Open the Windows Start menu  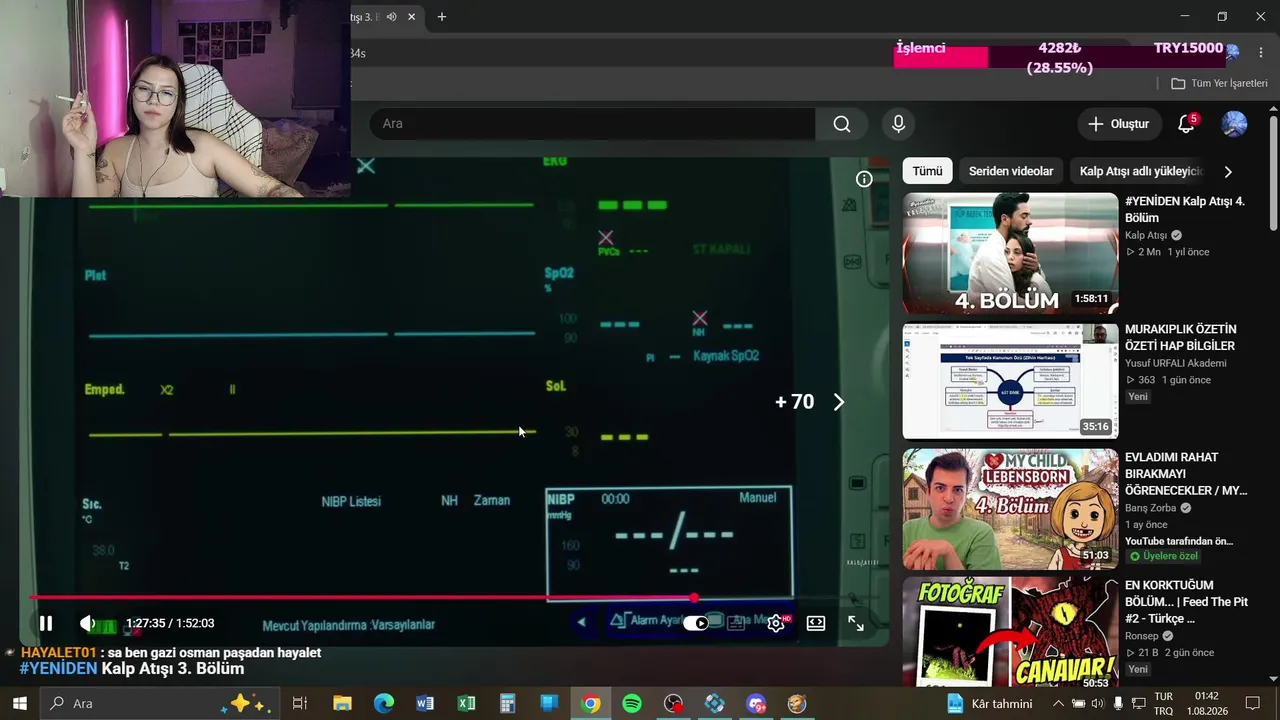click(x=20, y=703)
